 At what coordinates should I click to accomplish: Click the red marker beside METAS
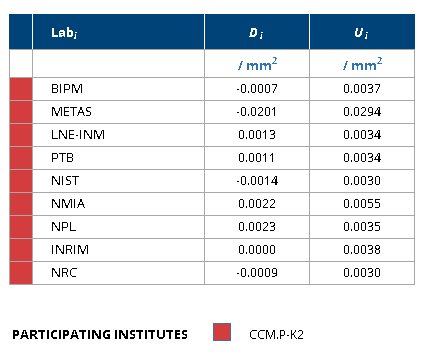tap(21, 112)
